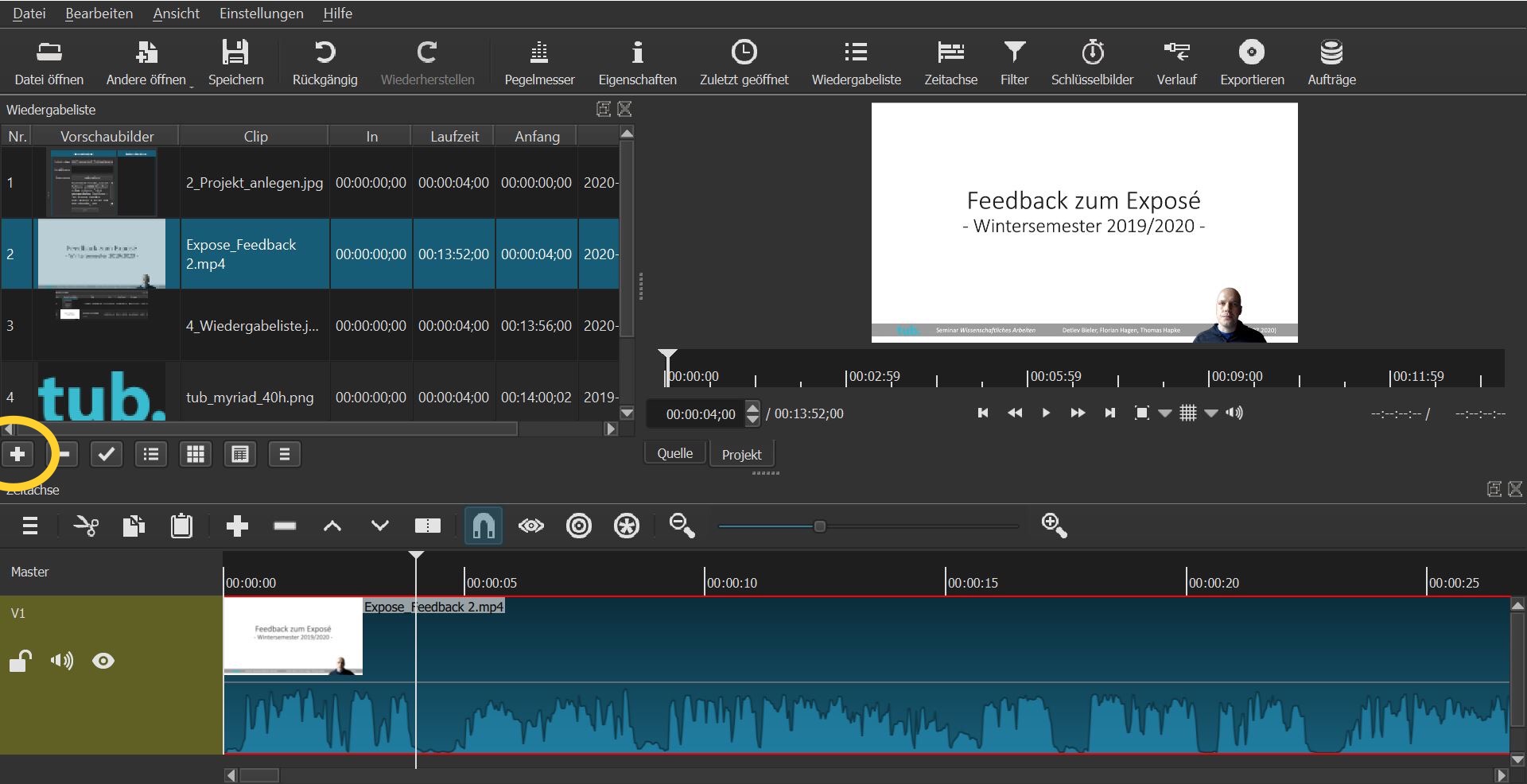Expand the grid options dropdown in player
This screenshot has width=1527, height=784.
point(1211,413)
